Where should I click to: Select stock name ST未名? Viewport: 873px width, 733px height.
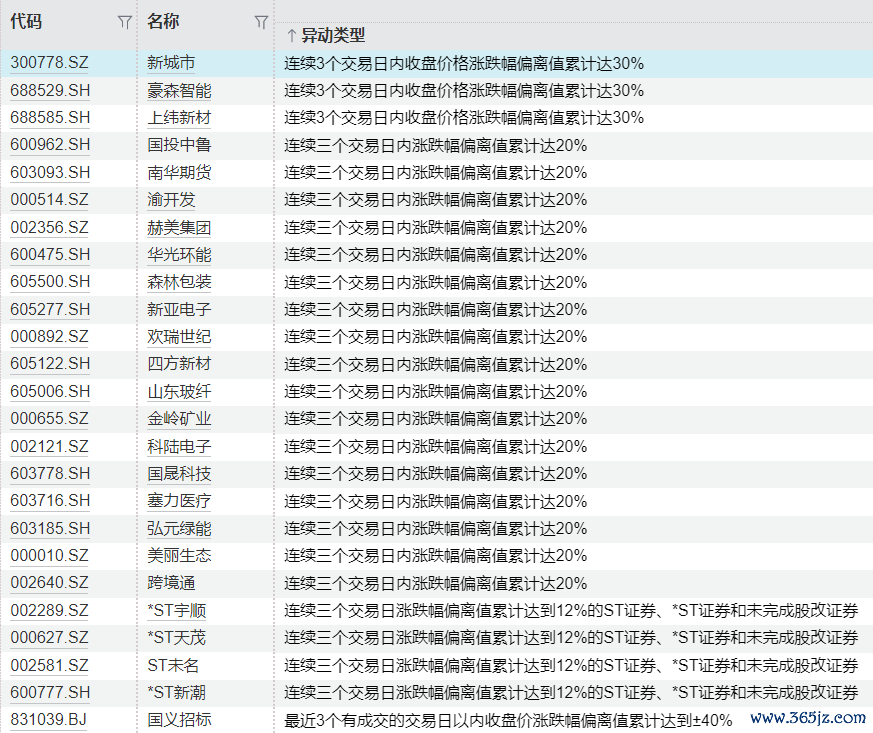(x=173, y=665)
